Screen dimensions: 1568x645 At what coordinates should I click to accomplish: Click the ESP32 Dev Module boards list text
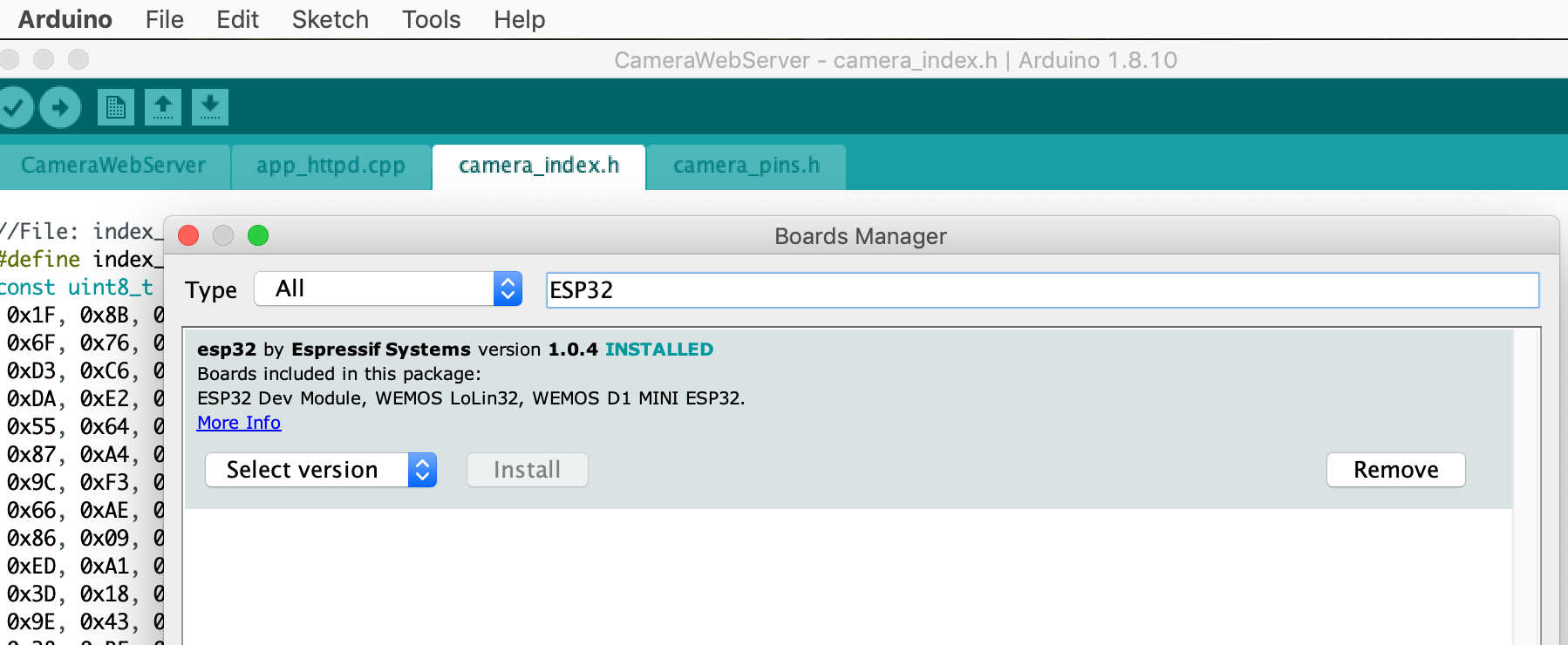pyautogui.click(x=471, y=398)
